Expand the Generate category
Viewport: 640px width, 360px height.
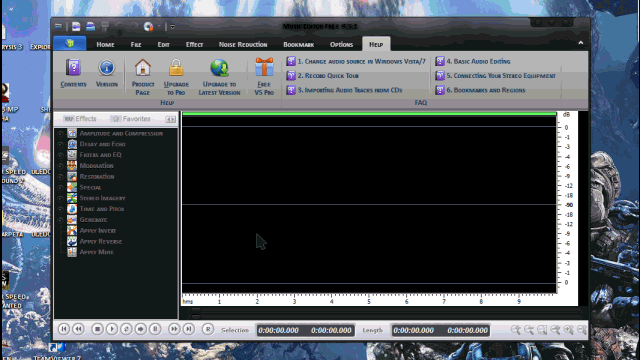[60, 220]
